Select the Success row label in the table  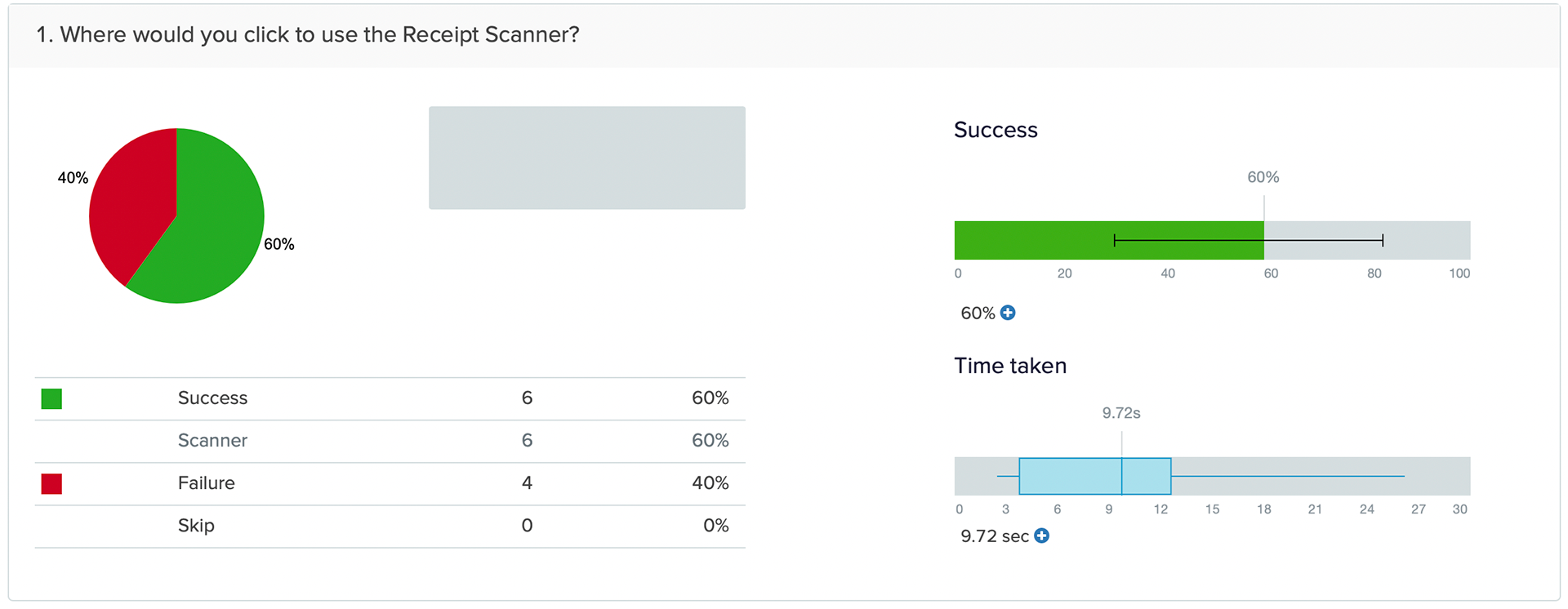click(x=212, y=398)
